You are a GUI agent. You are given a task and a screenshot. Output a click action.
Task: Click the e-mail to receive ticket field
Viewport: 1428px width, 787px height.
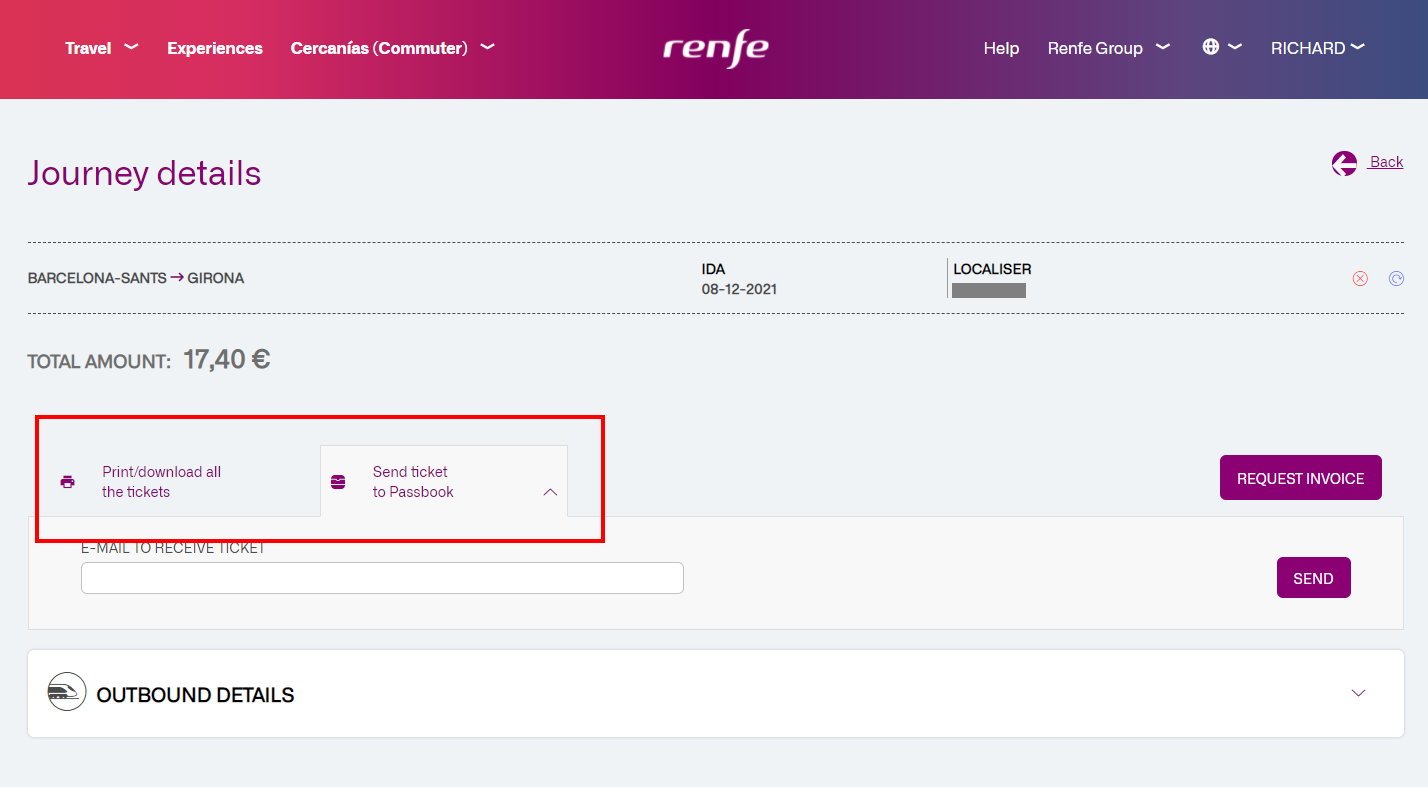point(382,577)
